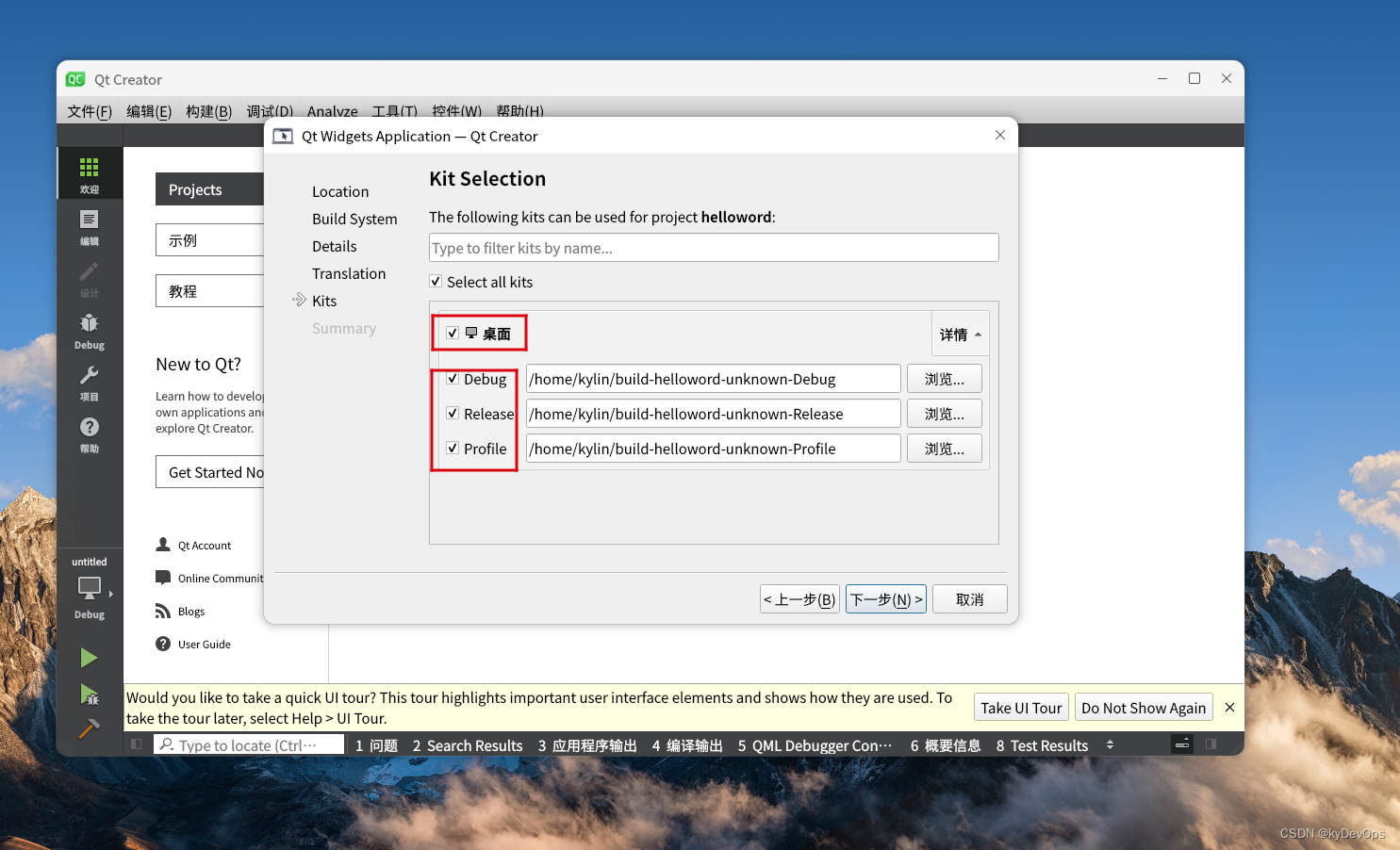This screenshot has width=1400, height=850.
Task: Expand output panes chooser arrows in status bar
Action: (1110, 744)
